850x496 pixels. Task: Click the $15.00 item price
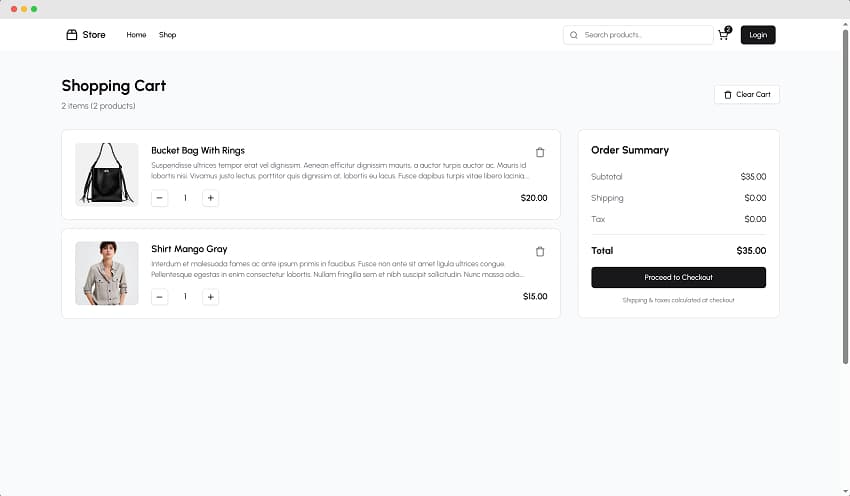click(535, 297)
